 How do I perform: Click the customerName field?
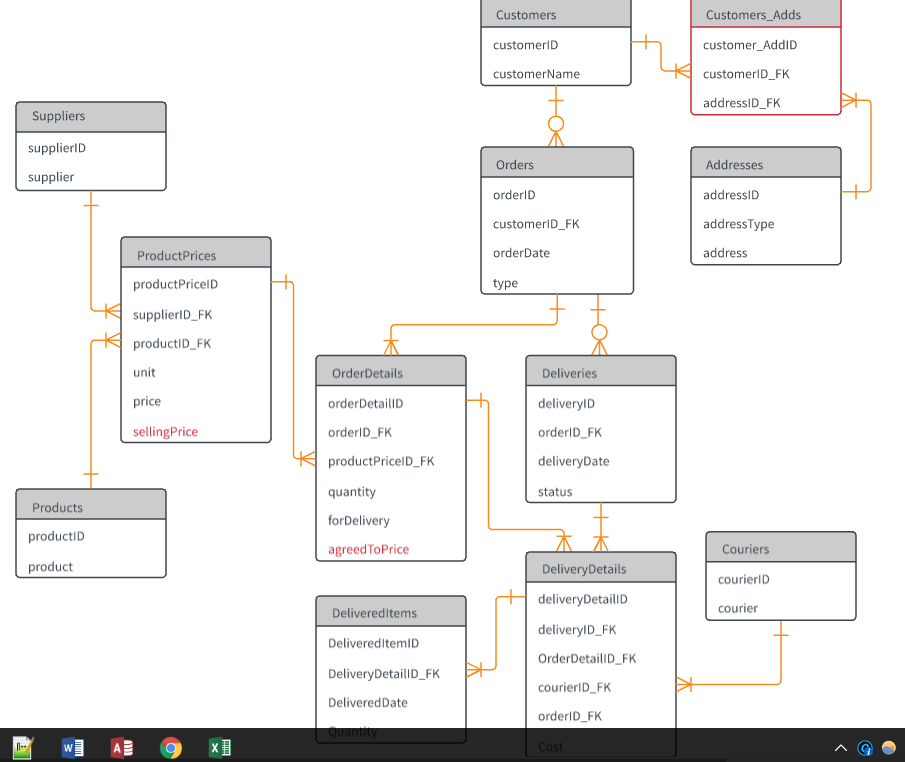pyautogui.click(x=536, y=74)
